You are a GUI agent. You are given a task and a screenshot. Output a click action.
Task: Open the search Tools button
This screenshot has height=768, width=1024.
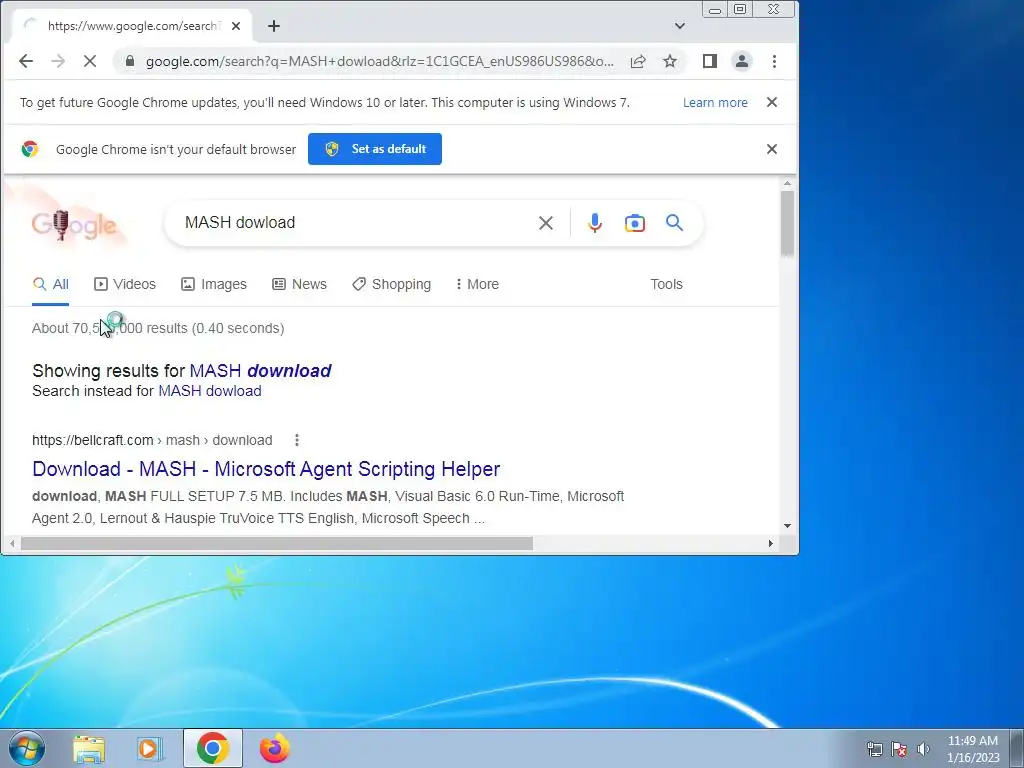pyautogui.click(x=666, y=284)
